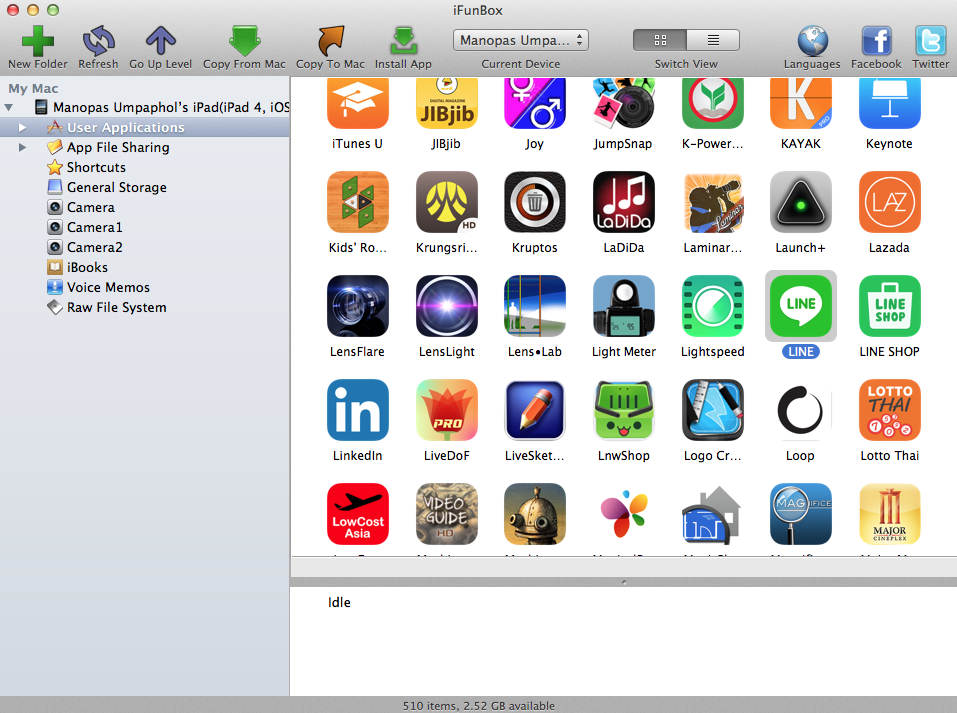Expand the User Applications node
The image size is (957, 713).
[x=23, y=128]
